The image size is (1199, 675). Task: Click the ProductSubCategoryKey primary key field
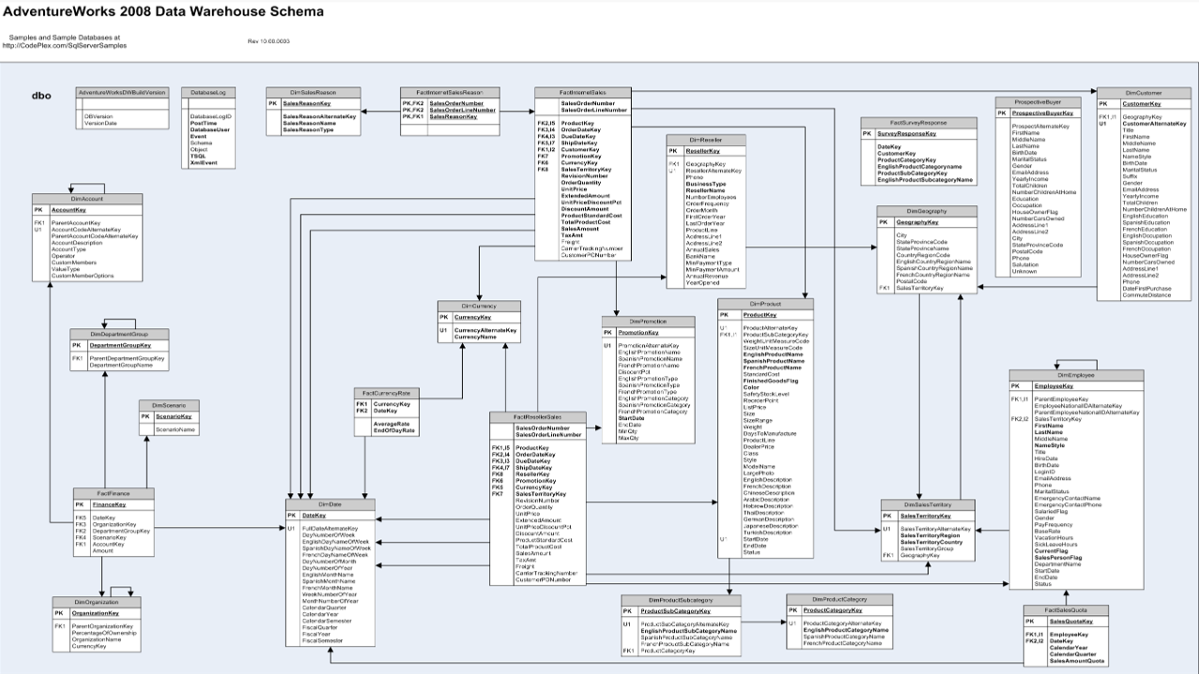675,612
